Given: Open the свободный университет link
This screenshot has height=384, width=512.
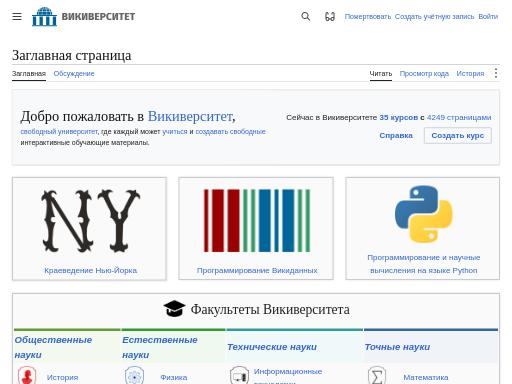Looking at the screenshot, I should [x=59, y=131].
